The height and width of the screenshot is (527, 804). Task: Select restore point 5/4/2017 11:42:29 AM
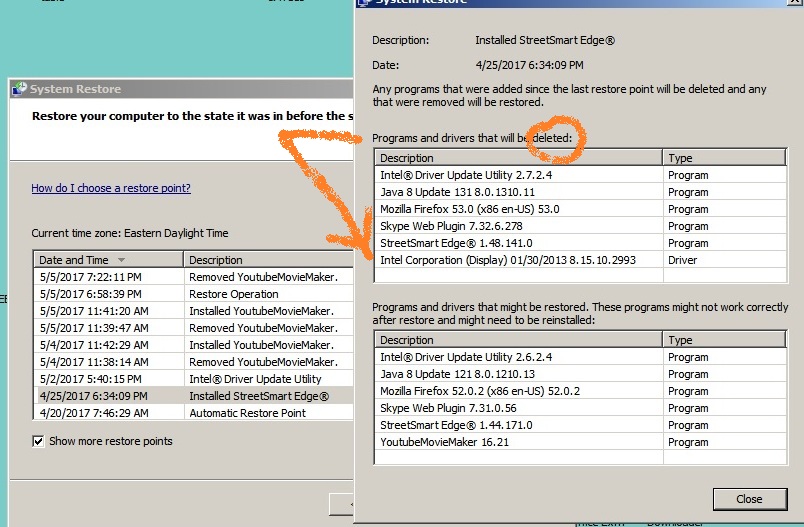[x=193, y=344]
